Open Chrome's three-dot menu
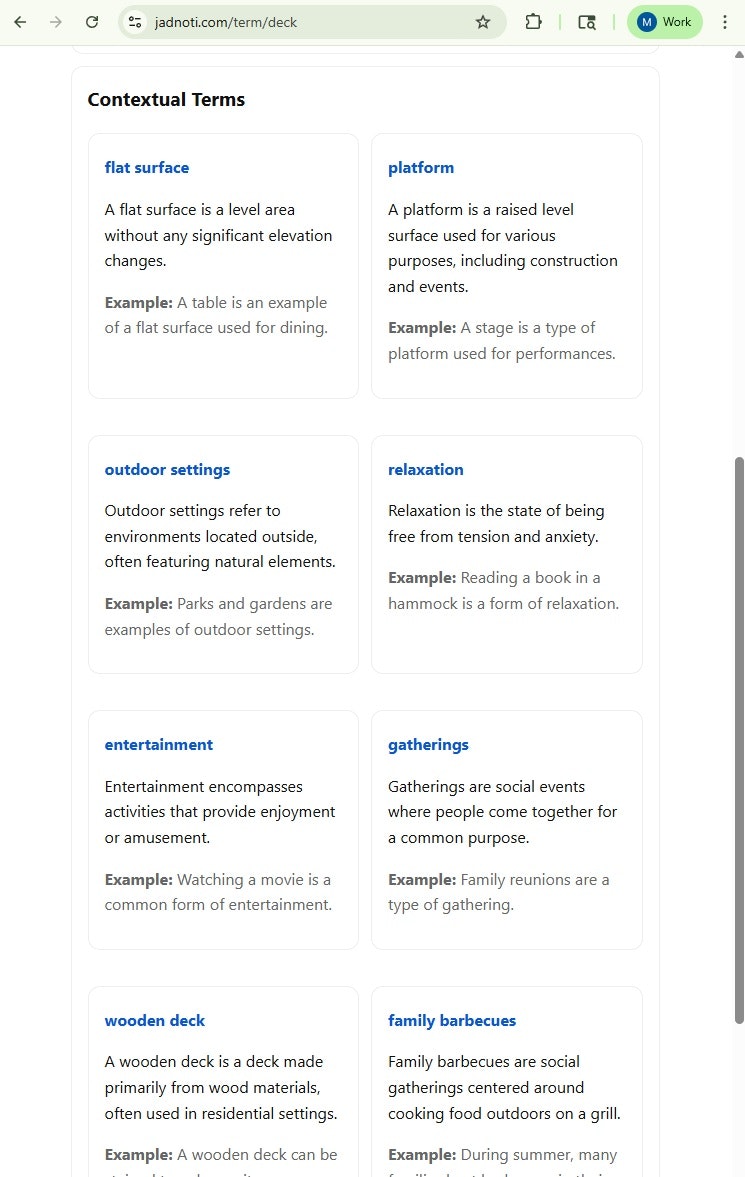The width and height of the screenshot is (745, 1177). point(725,21)
